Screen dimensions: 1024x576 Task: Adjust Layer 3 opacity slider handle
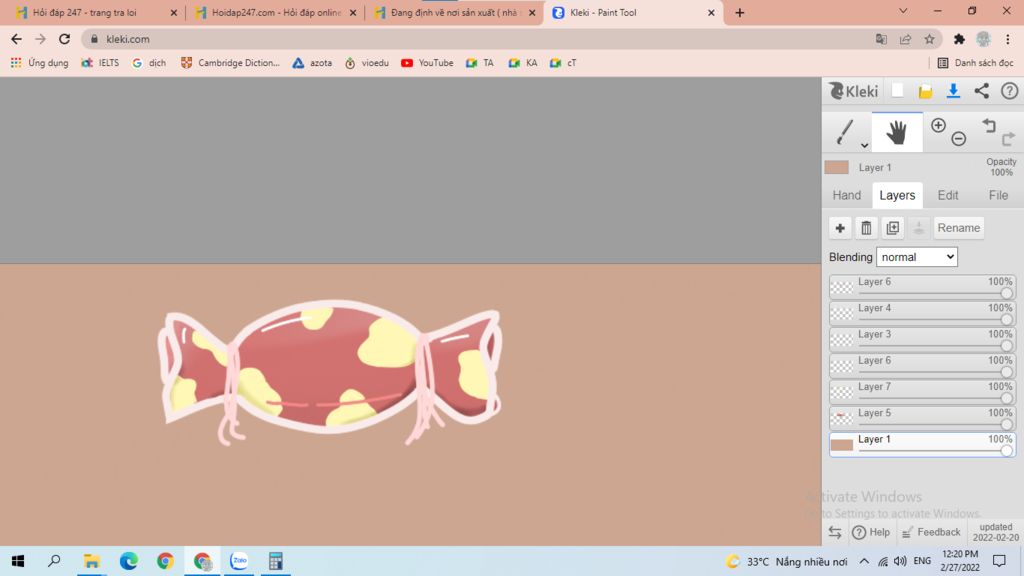point(1006,345)
